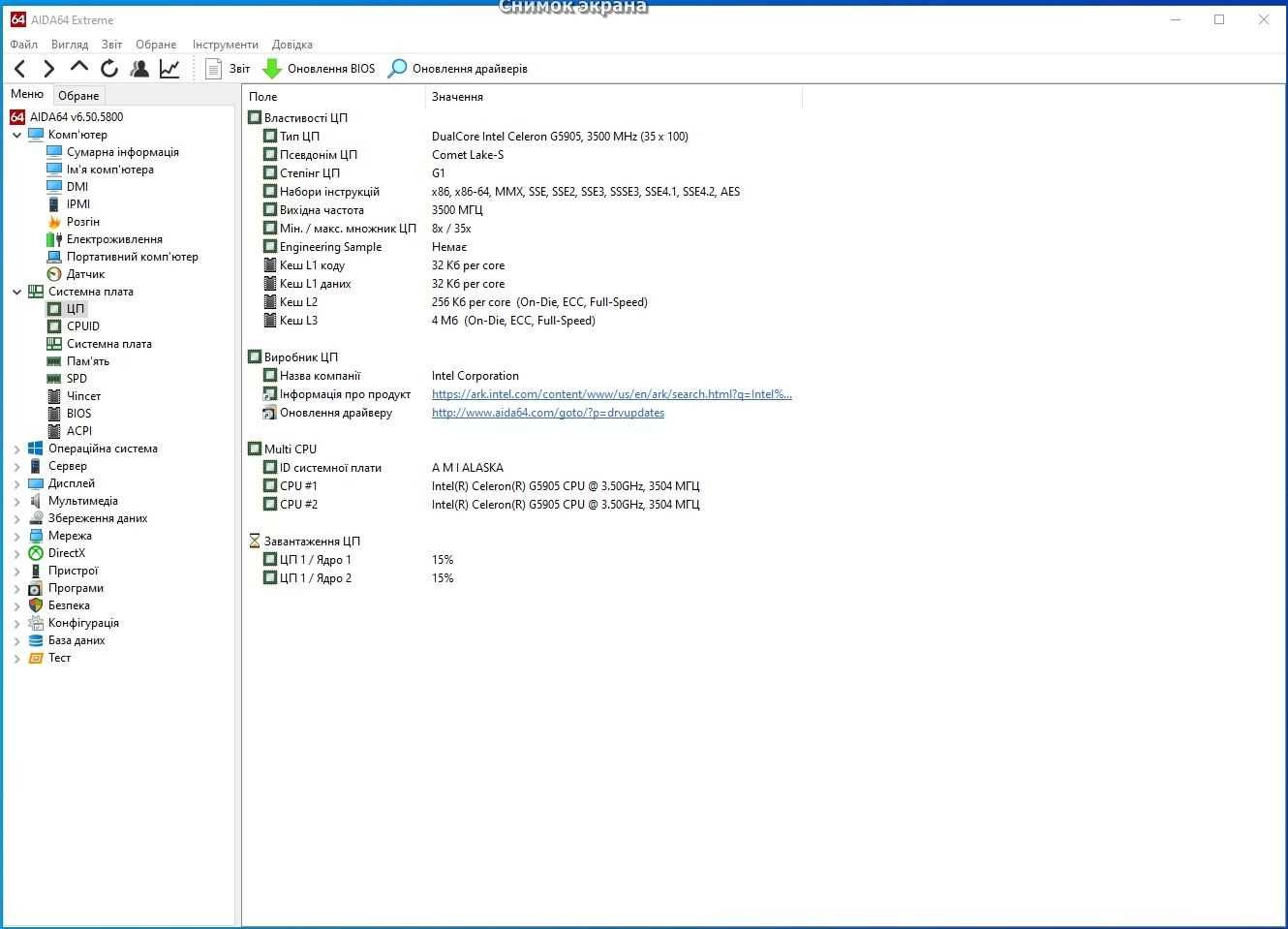Switch to the Меню tab
Image resolution: width=1288 pixels, height=929 pixels.
pyautogui.click(x=27, y=94)
